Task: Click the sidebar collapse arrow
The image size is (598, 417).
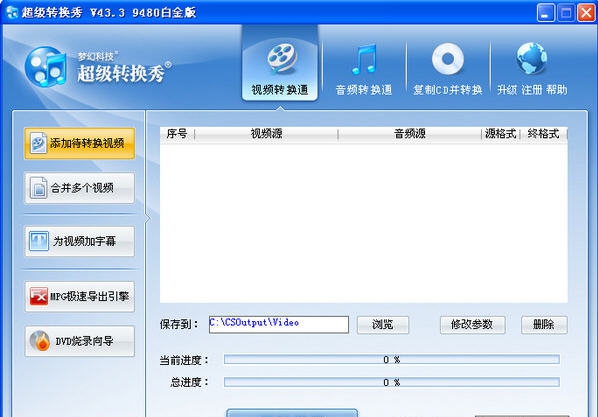Action: [147, 218]
